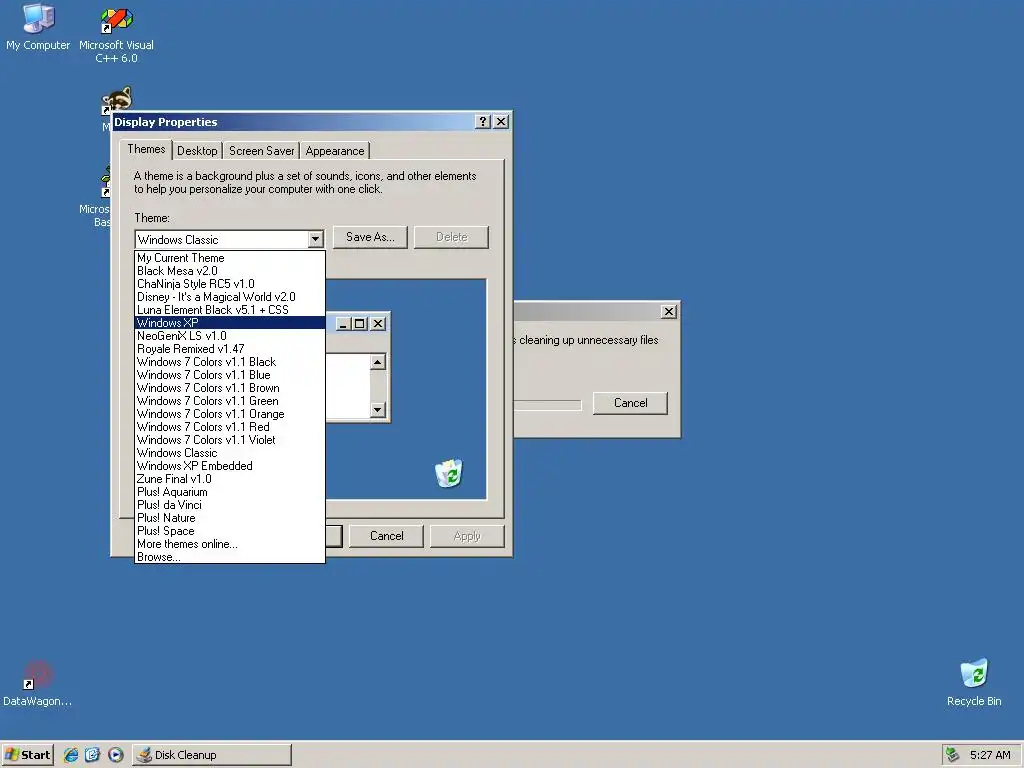This screenshot has height=768, width=1024.
Task: Open the My Computer desktop icon
Action: pyautogui.click(x=38, y=27)
